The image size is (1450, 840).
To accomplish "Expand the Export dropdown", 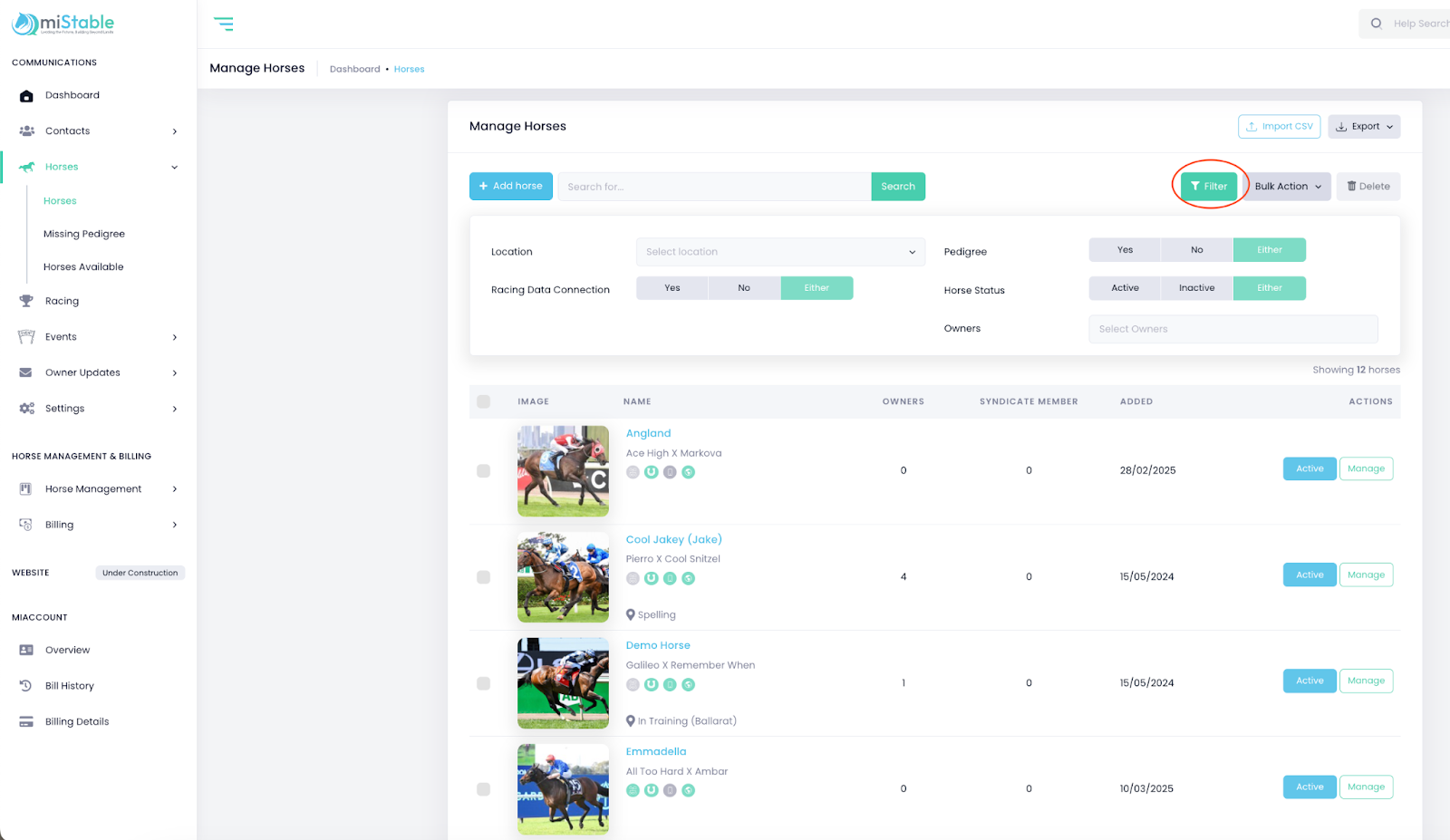I will click(x=1364, y=127).
